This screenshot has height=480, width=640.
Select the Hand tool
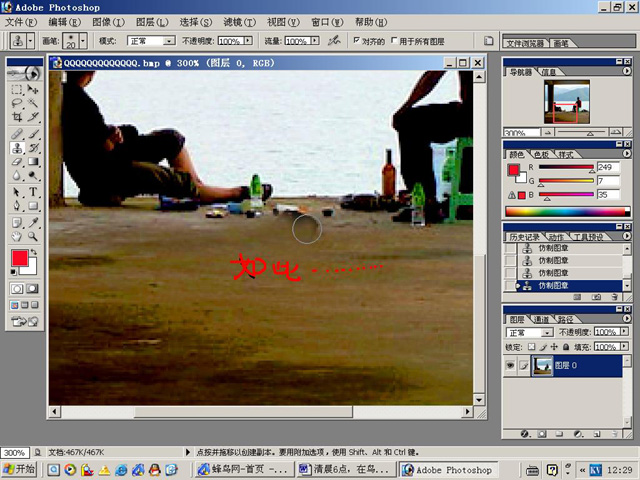[x=17, y=236]
